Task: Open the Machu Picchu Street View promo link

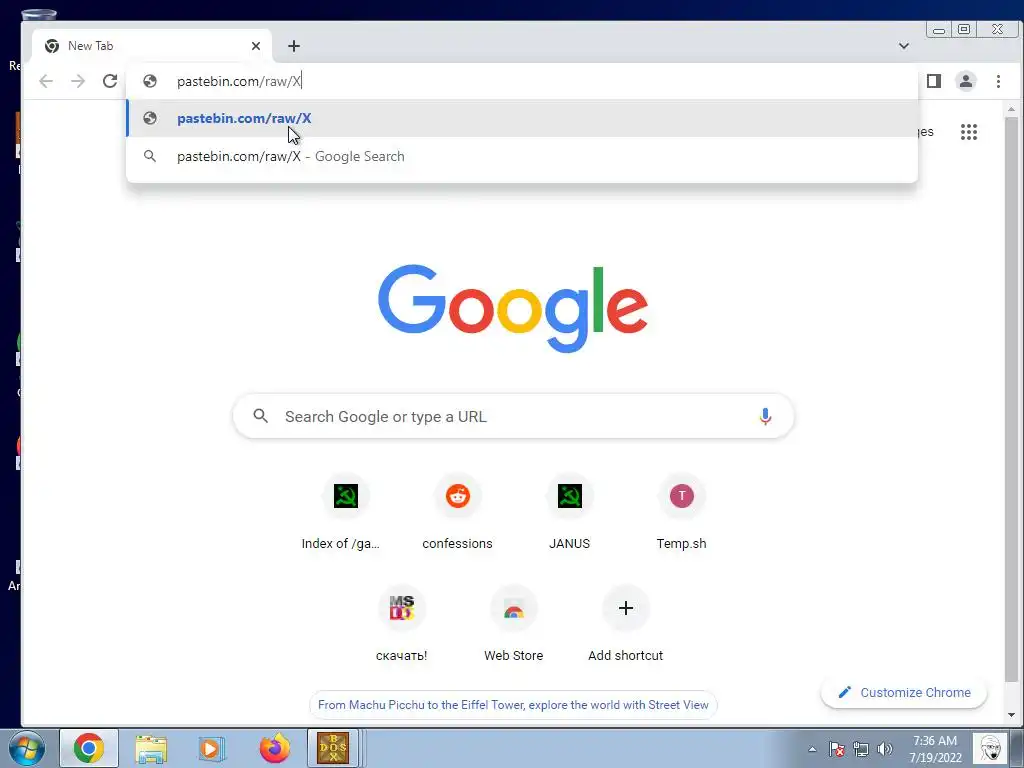Action: [x=513, y=705]
